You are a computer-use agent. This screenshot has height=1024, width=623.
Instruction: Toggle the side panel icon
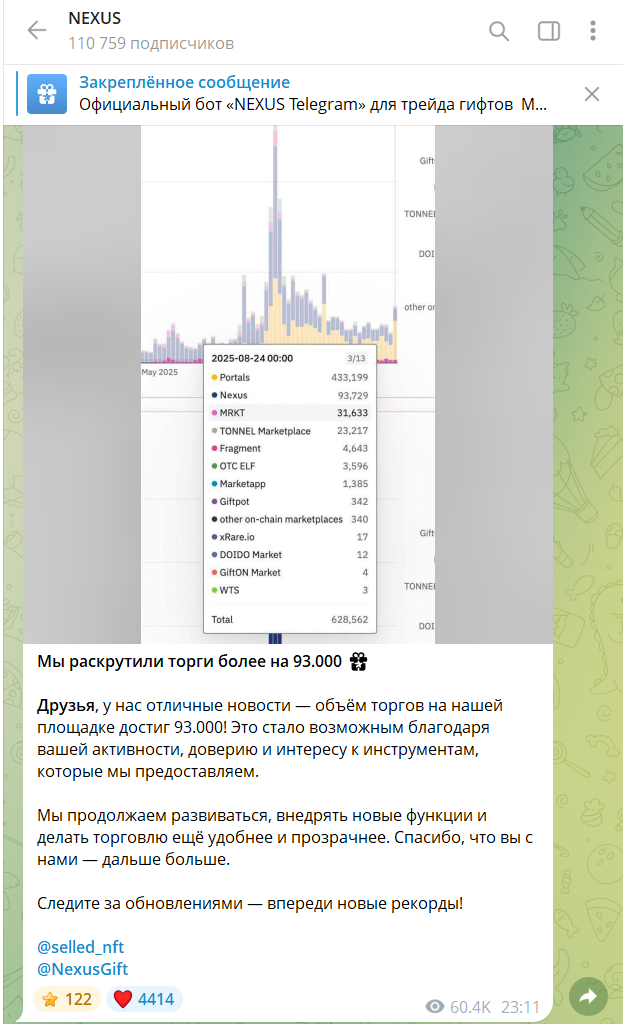pyautogui.click(x=549, y=31)
